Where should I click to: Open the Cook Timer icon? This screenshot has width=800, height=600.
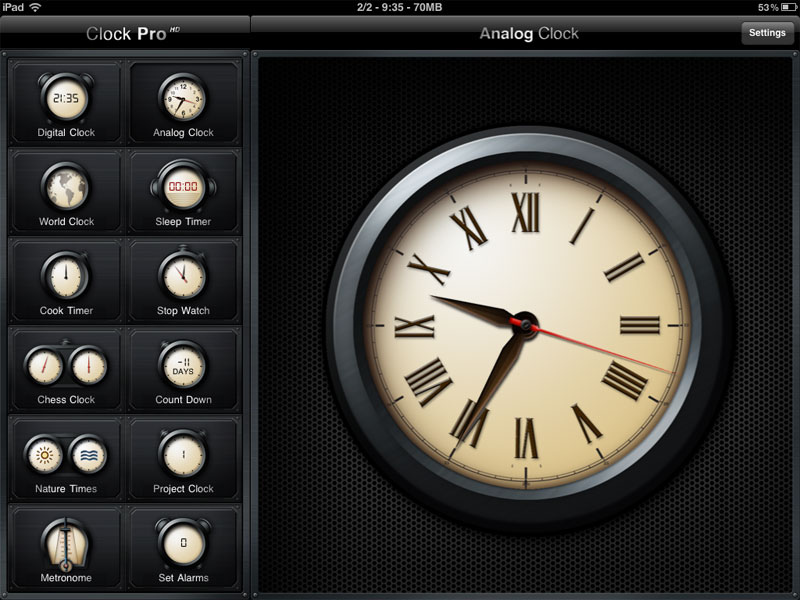point(66,277)
